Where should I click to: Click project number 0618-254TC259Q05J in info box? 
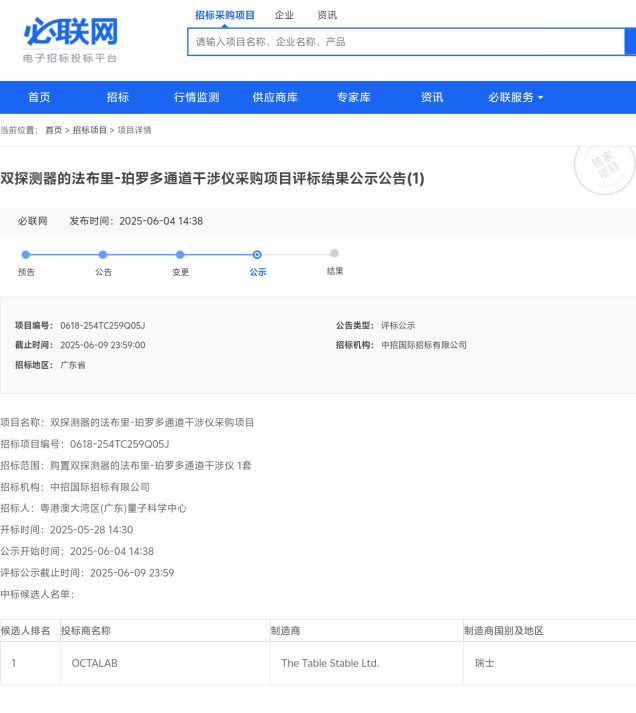pos(103,326)
